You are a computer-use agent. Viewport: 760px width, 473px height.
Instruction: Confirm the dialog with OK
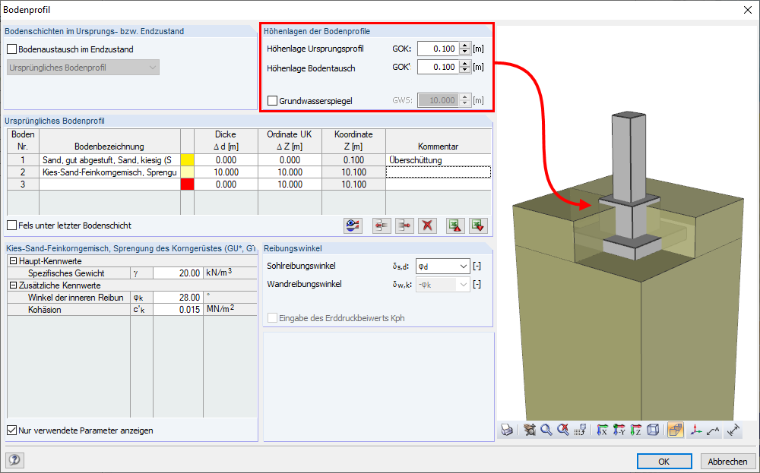[x=664, y=461]
